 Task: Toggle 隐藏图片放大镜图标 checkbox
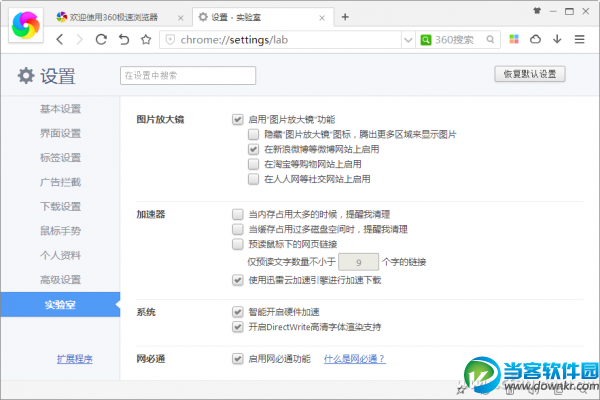[253, 134]
